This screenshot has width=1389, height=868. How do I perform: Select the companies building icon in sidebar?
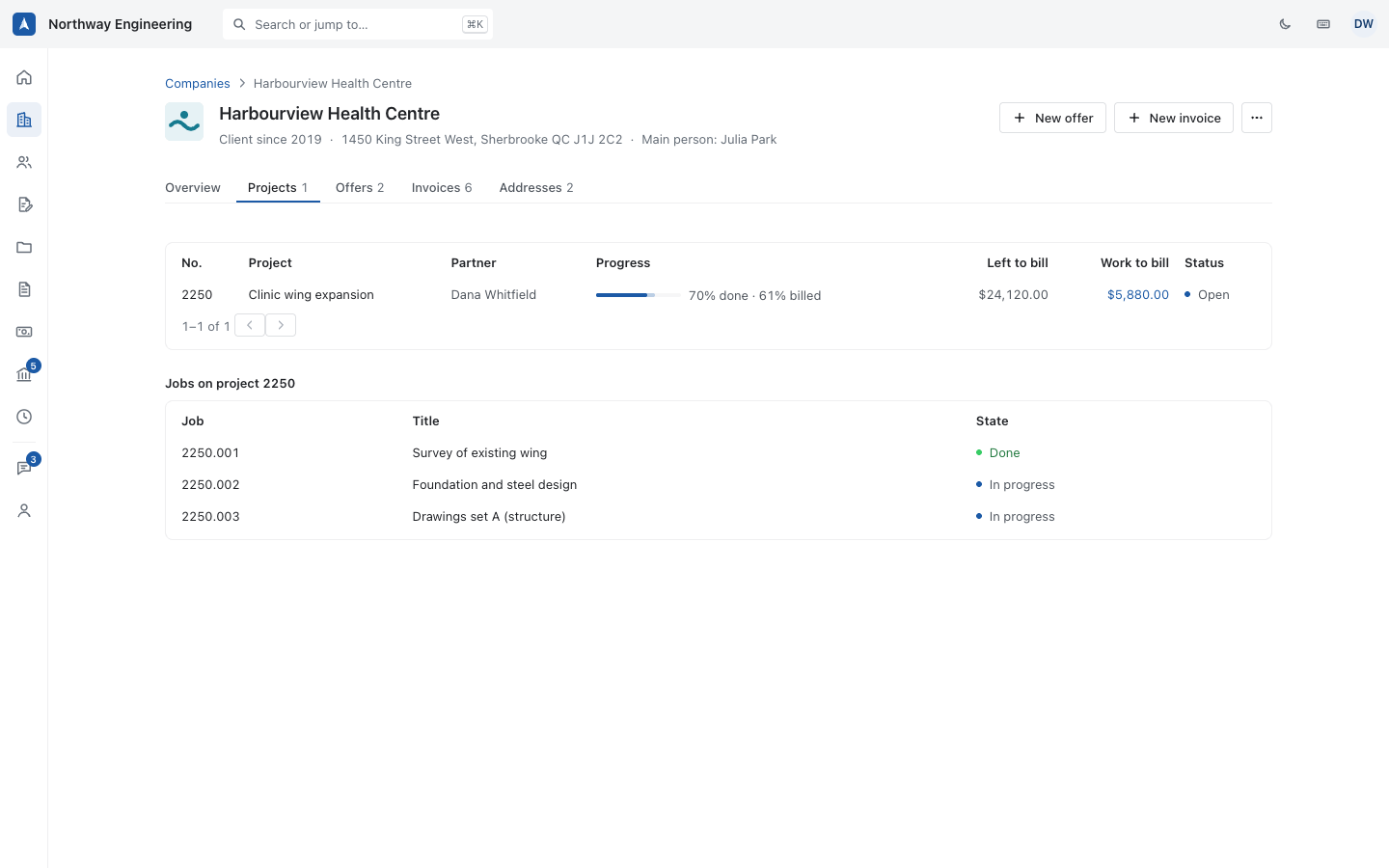click(24, 120)
